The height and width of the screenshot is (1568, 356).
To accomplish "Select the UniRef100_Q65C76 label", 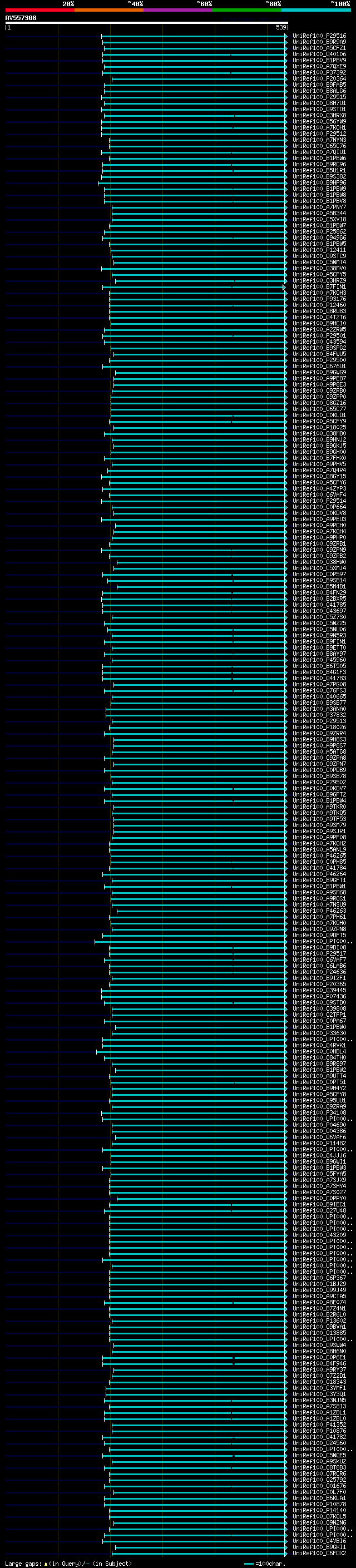I will tap(319, 146).
